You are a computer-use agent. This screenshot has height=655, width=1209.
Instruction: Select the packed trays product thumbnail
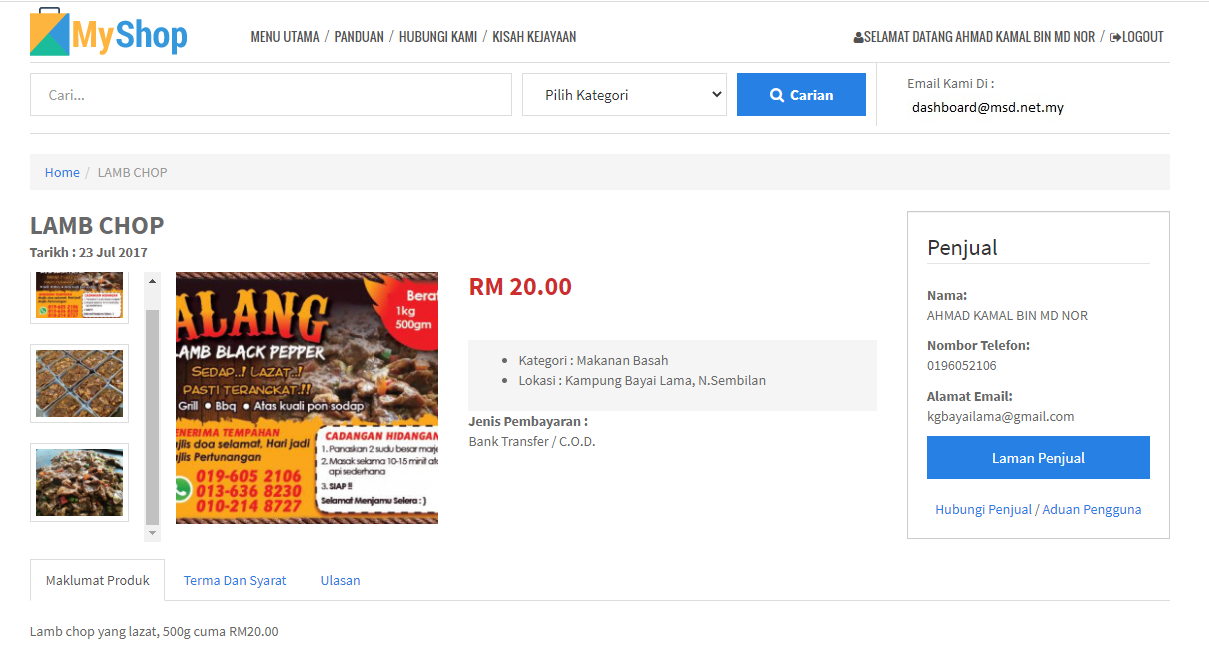(79, 383)
